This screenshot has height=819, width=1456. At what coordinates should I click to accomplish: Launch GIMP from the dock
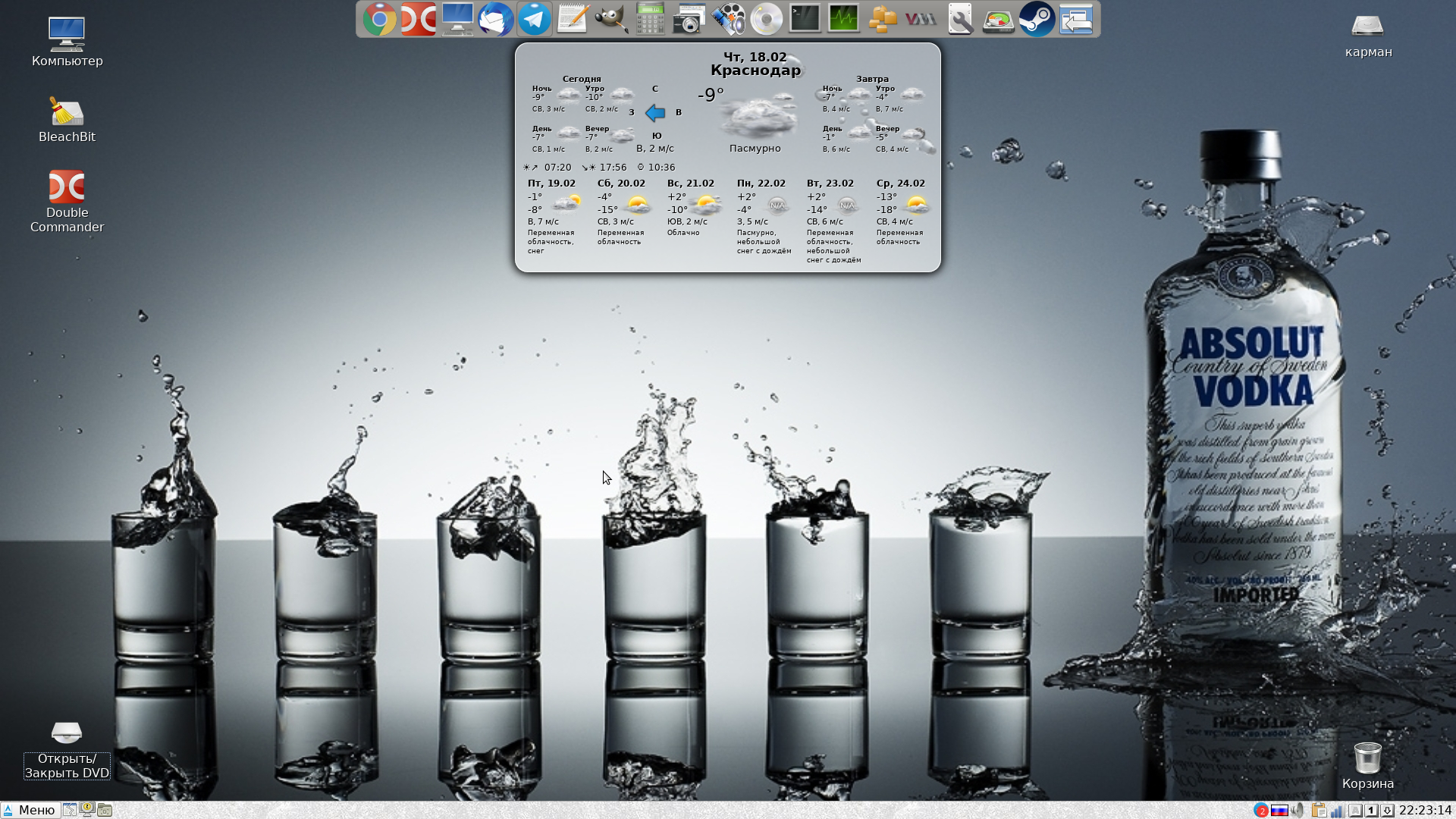[612, 19]
